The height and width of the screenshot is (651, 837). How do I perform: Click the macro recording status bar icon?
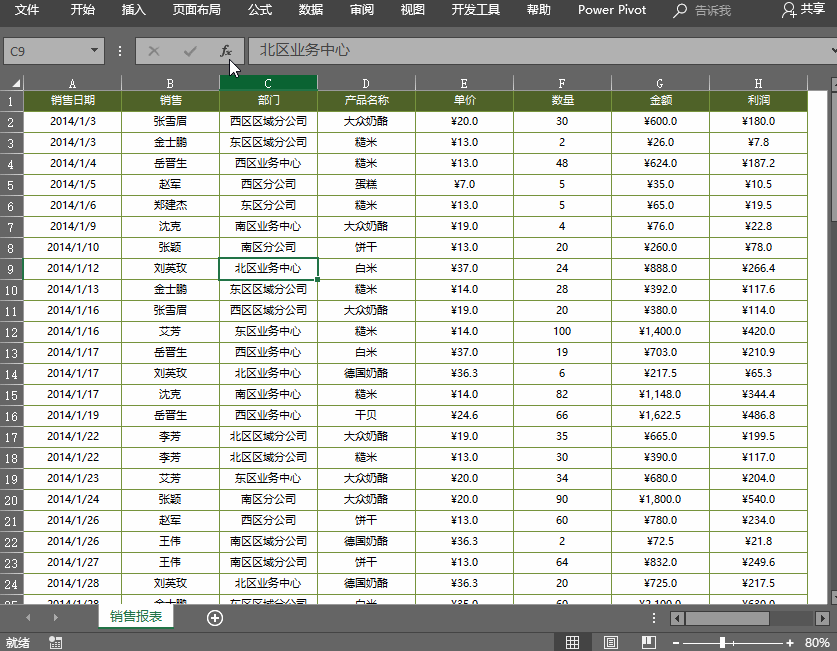(x=56, y=642)
